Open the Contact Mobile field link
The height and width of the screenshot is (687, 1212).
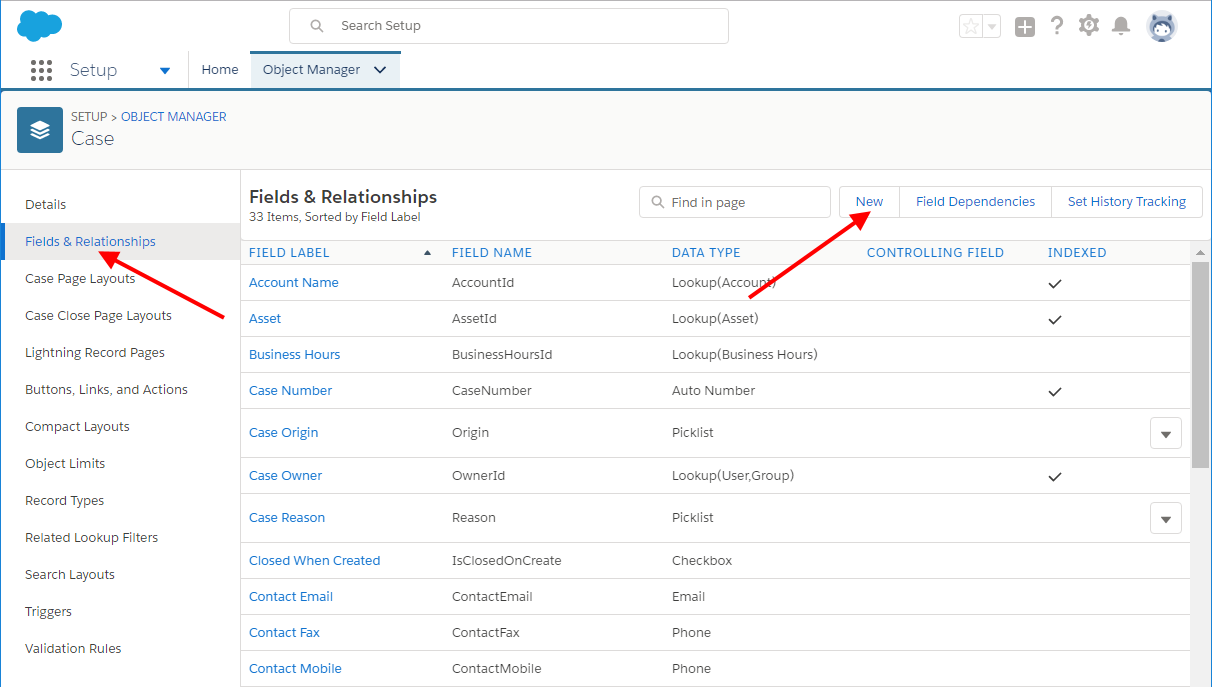tap(295, 668)
